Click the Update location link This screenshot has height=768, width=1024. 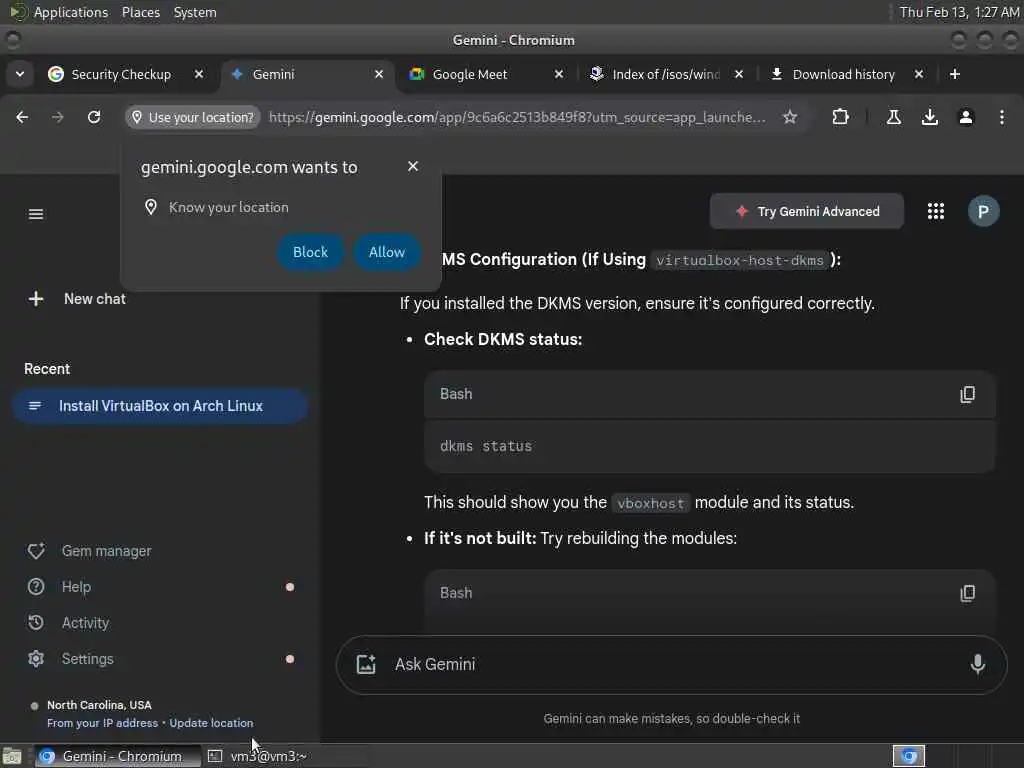pyautogui.click(x=211, y=723)
